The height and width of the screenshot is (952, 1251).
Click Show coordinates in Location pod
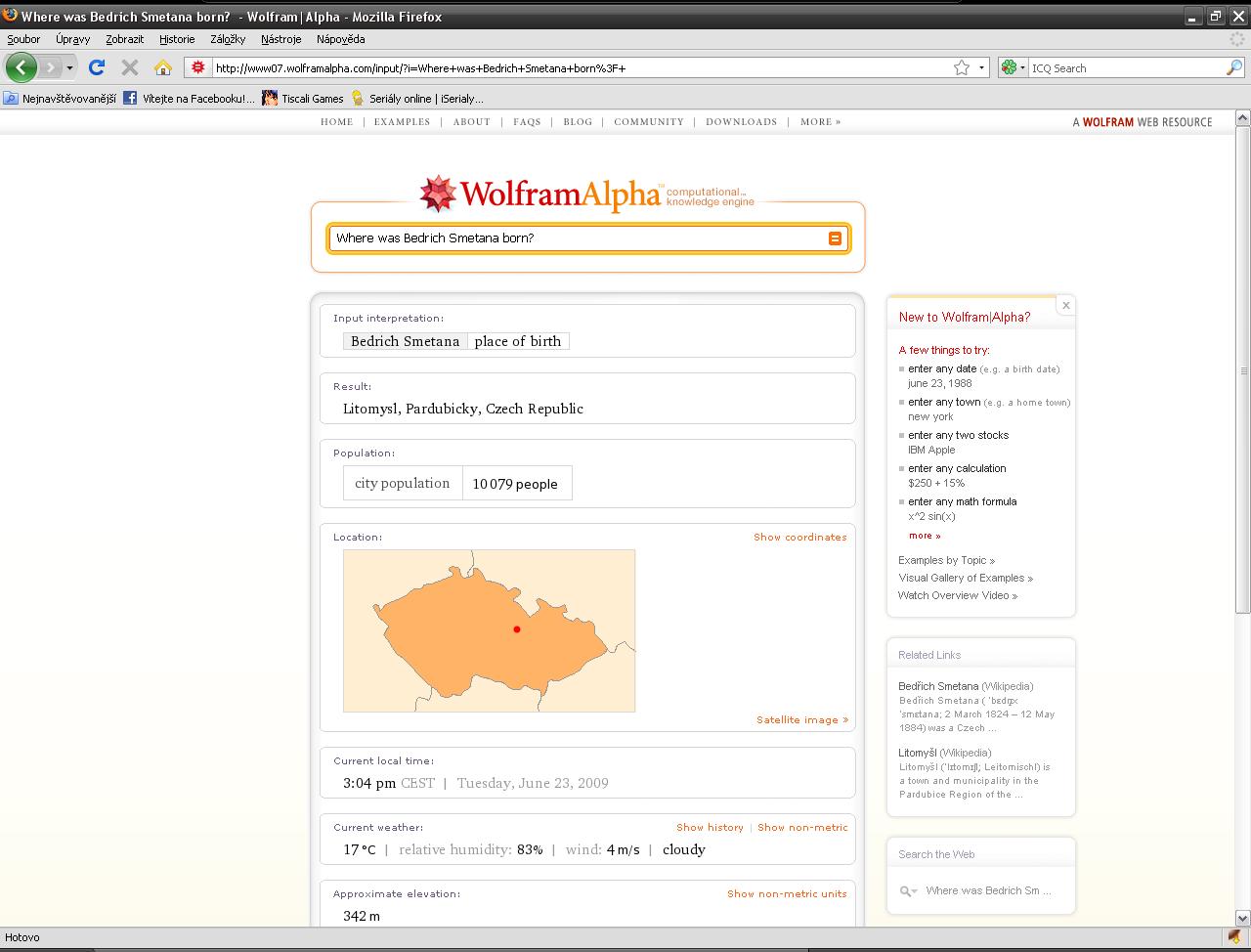[x=799, y=538]
